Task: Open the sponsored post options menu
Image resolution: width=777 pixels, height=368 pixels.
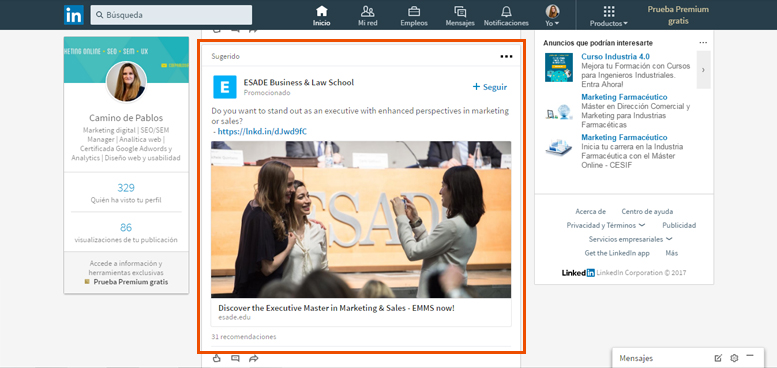Action: pos(506,56)
